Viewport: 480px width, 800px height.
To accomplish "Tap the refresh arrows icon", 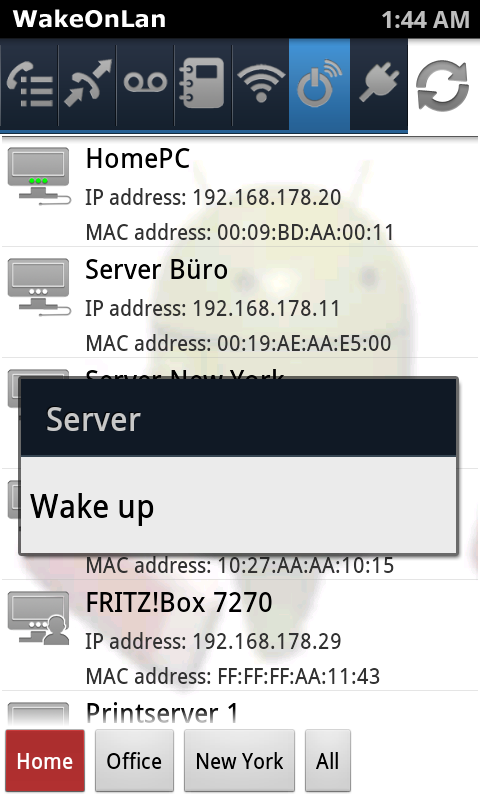I will coord(443,86).
